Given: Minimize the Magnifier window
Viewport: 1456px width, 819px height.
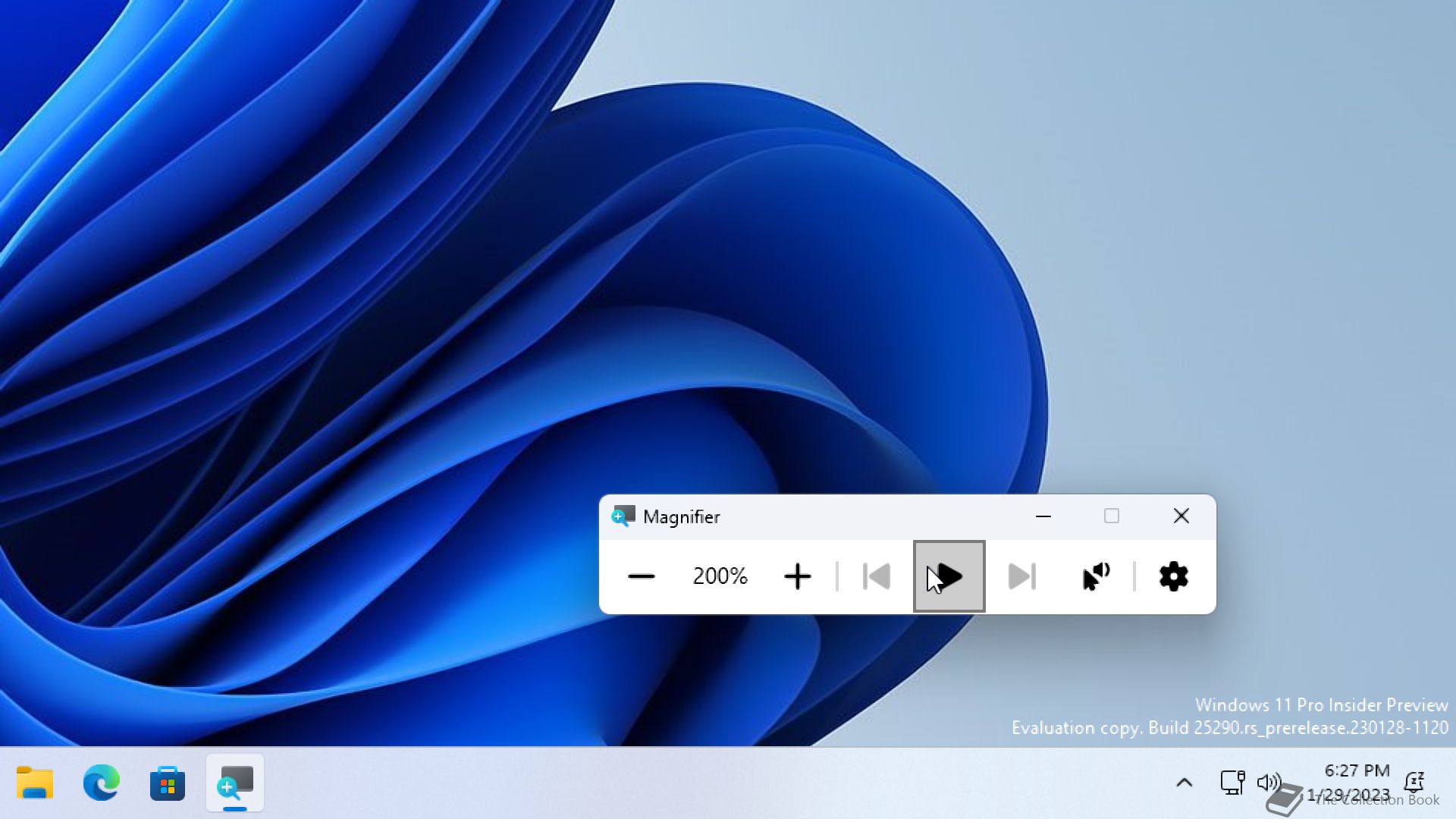Looking at the screenshot, I should [x=1043, y=516].
